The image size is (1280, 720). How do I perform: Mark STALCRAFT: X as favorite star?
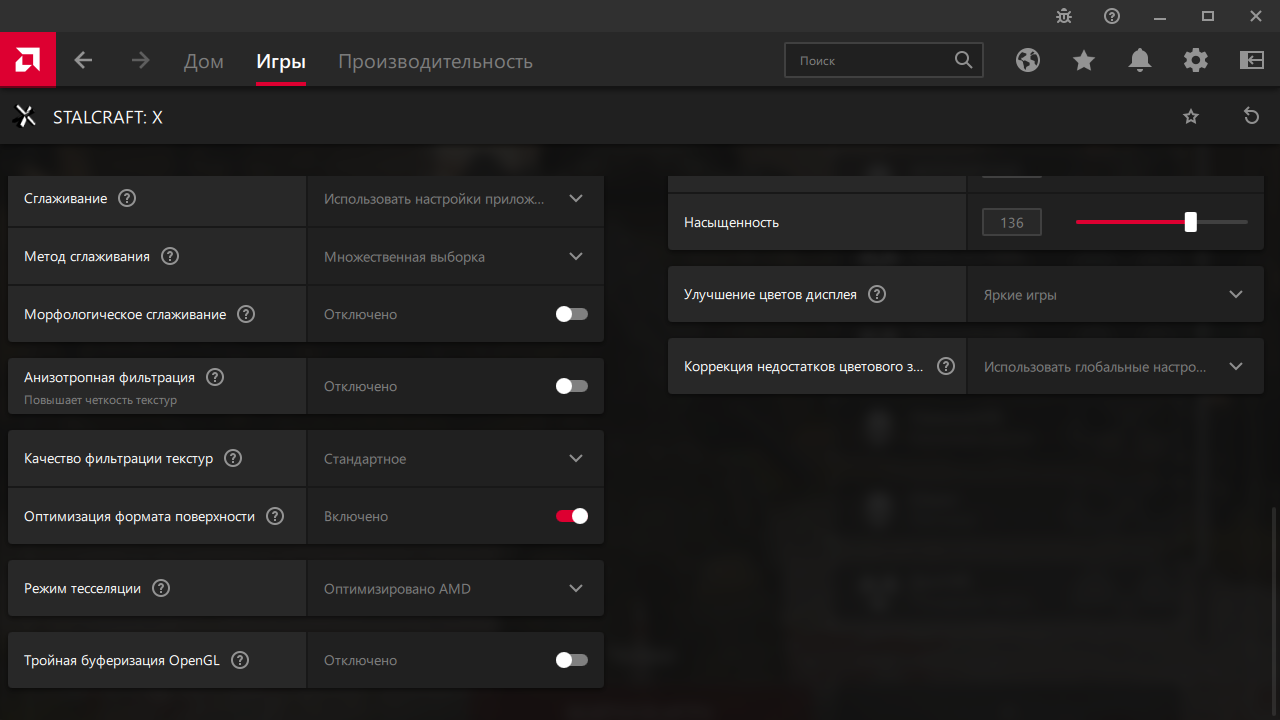1191,117
